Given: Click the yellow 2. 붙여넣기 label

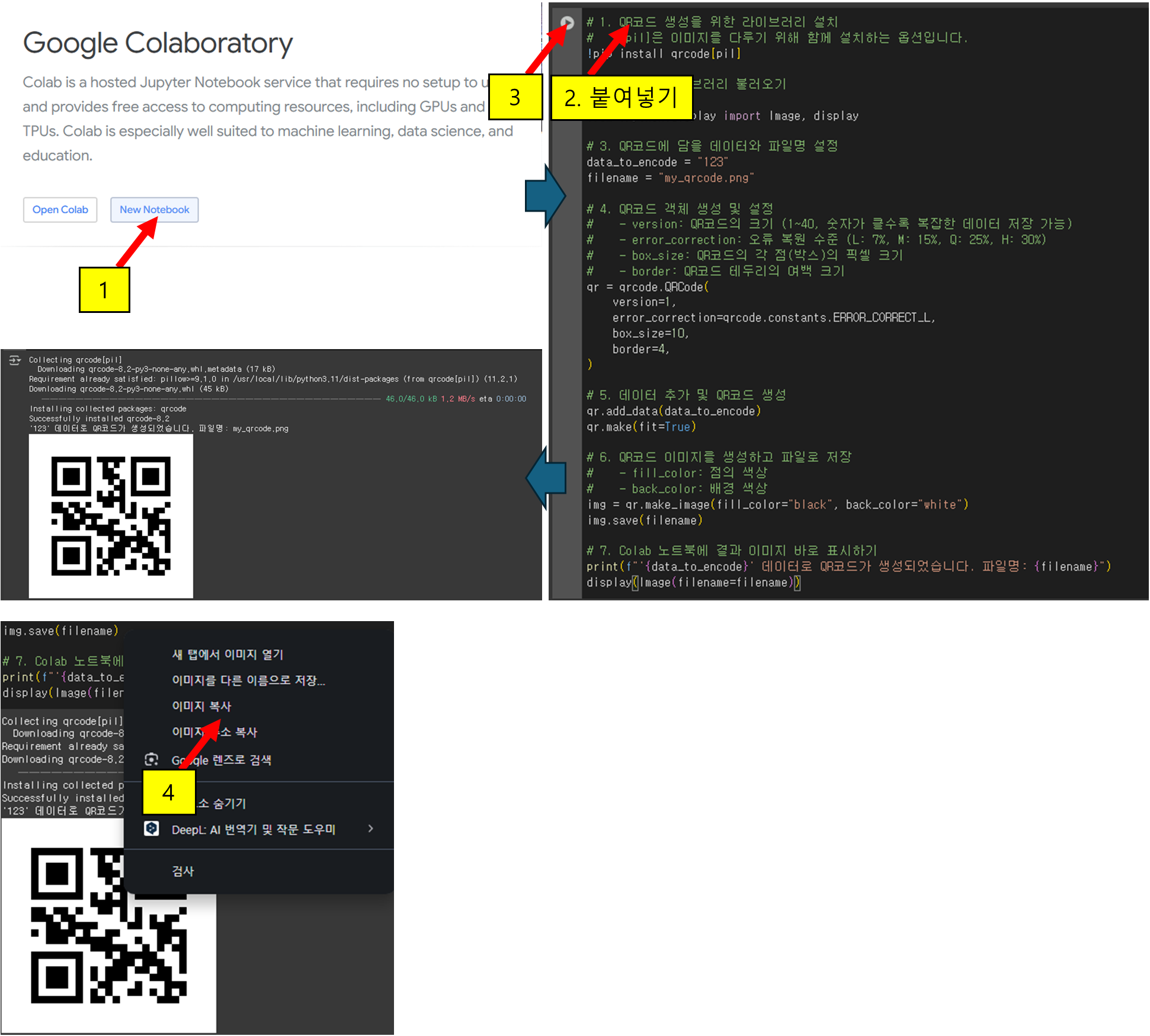Looking at the screenshot, I should point(621,98).
